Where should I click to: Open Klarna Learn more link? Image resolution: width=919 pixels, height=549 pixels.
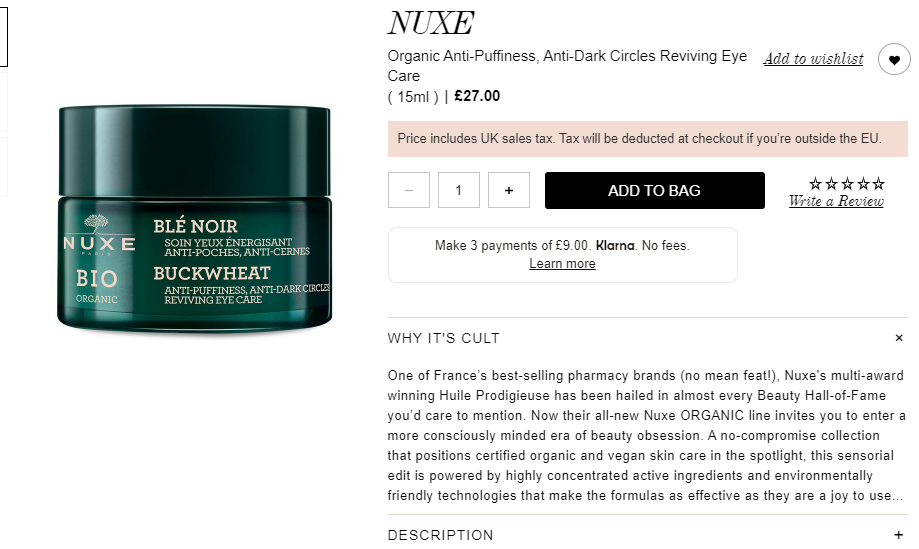(x=562, y=264)
